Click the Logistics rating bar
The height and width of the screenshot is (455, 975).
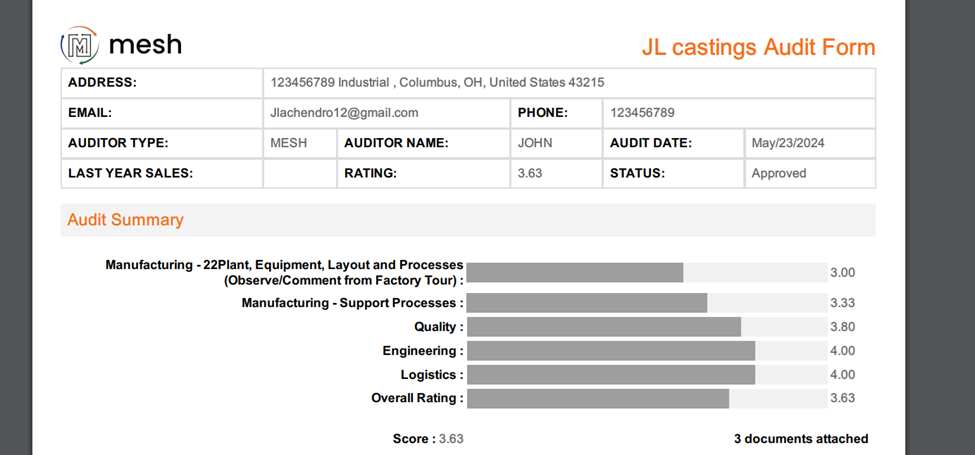point(611,375)
